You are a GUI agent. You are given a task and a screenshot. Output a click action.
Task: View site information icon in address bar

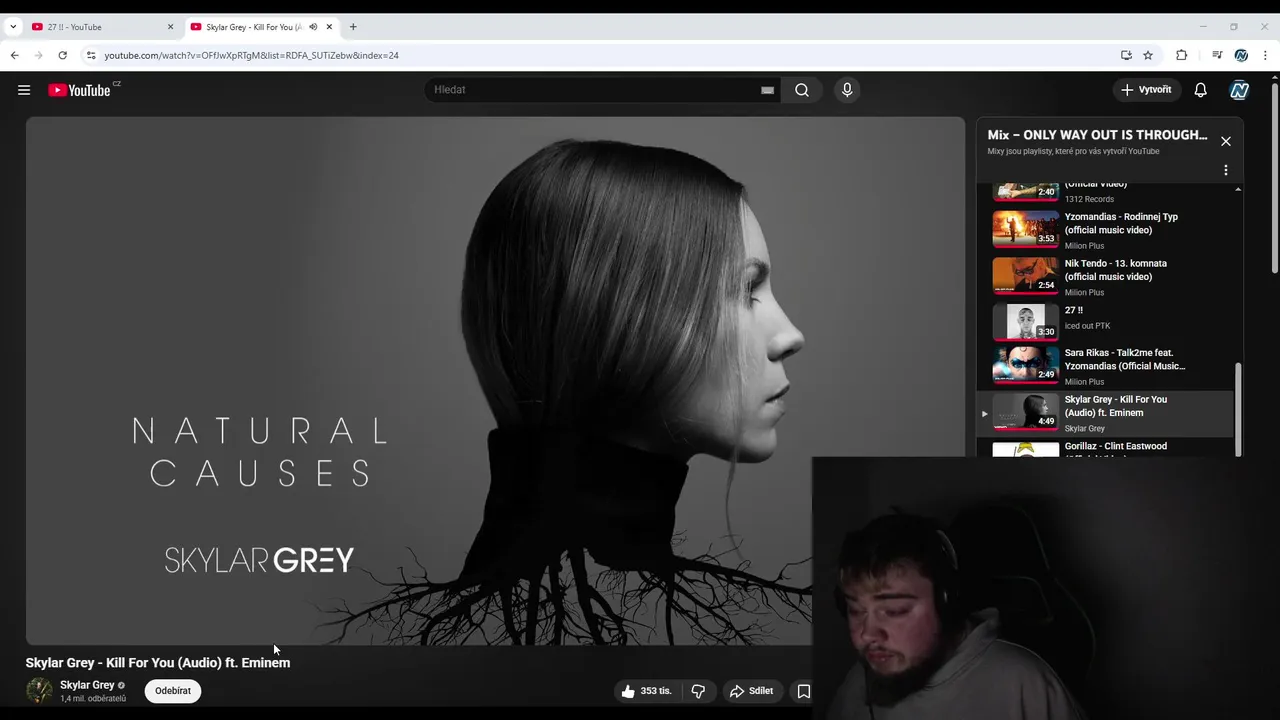tap(90, 55)
